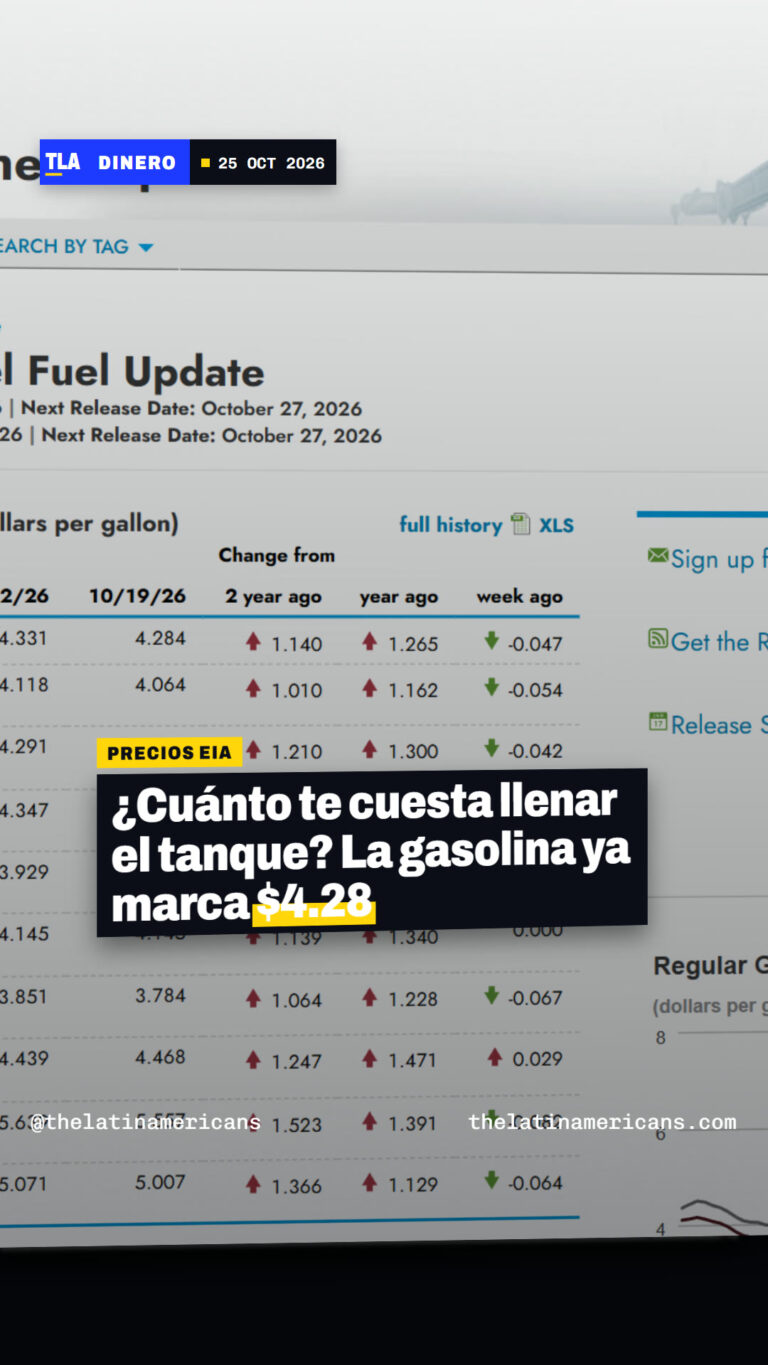Click the red up arrow beside 1.471

pyautogui.click(x=370, y=1058)
